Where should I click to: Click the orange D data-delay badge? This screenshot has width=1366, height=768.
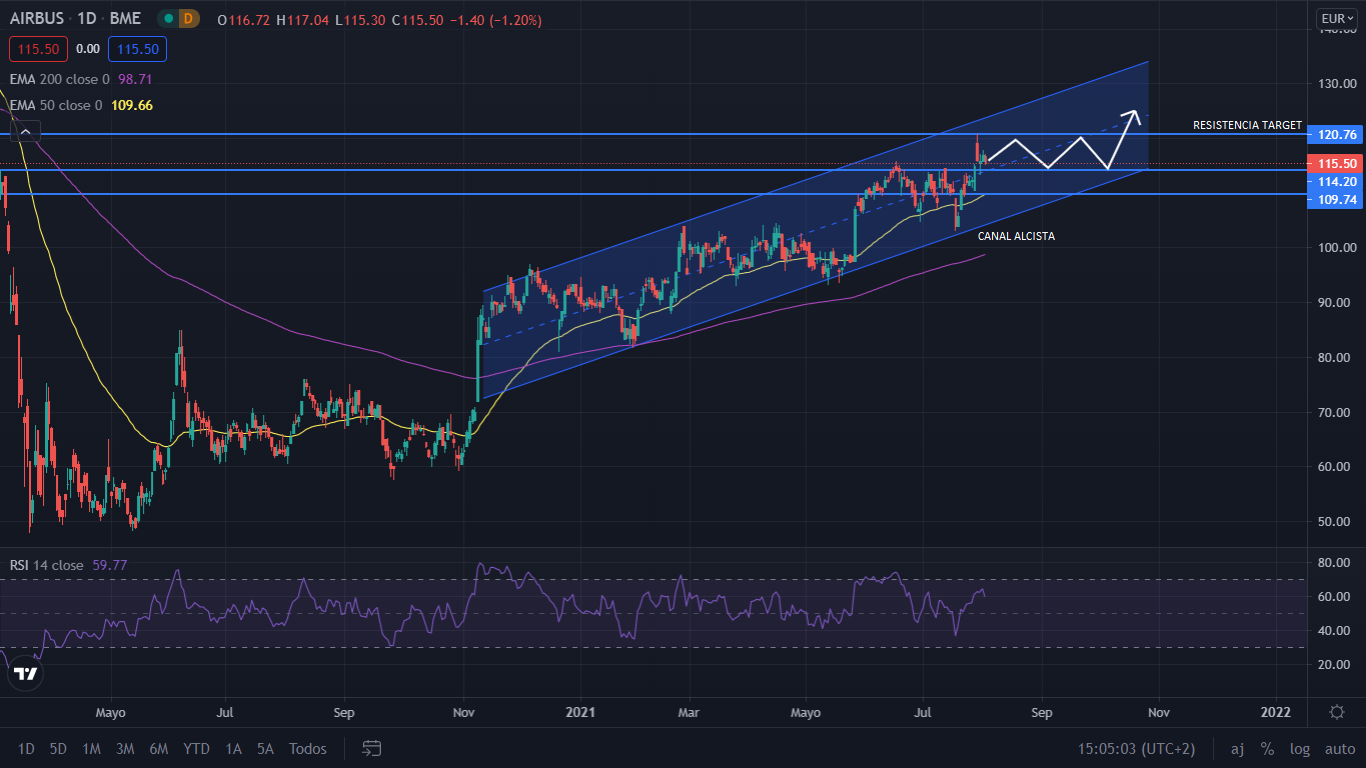pyautogui.click(x=189, y=19)
